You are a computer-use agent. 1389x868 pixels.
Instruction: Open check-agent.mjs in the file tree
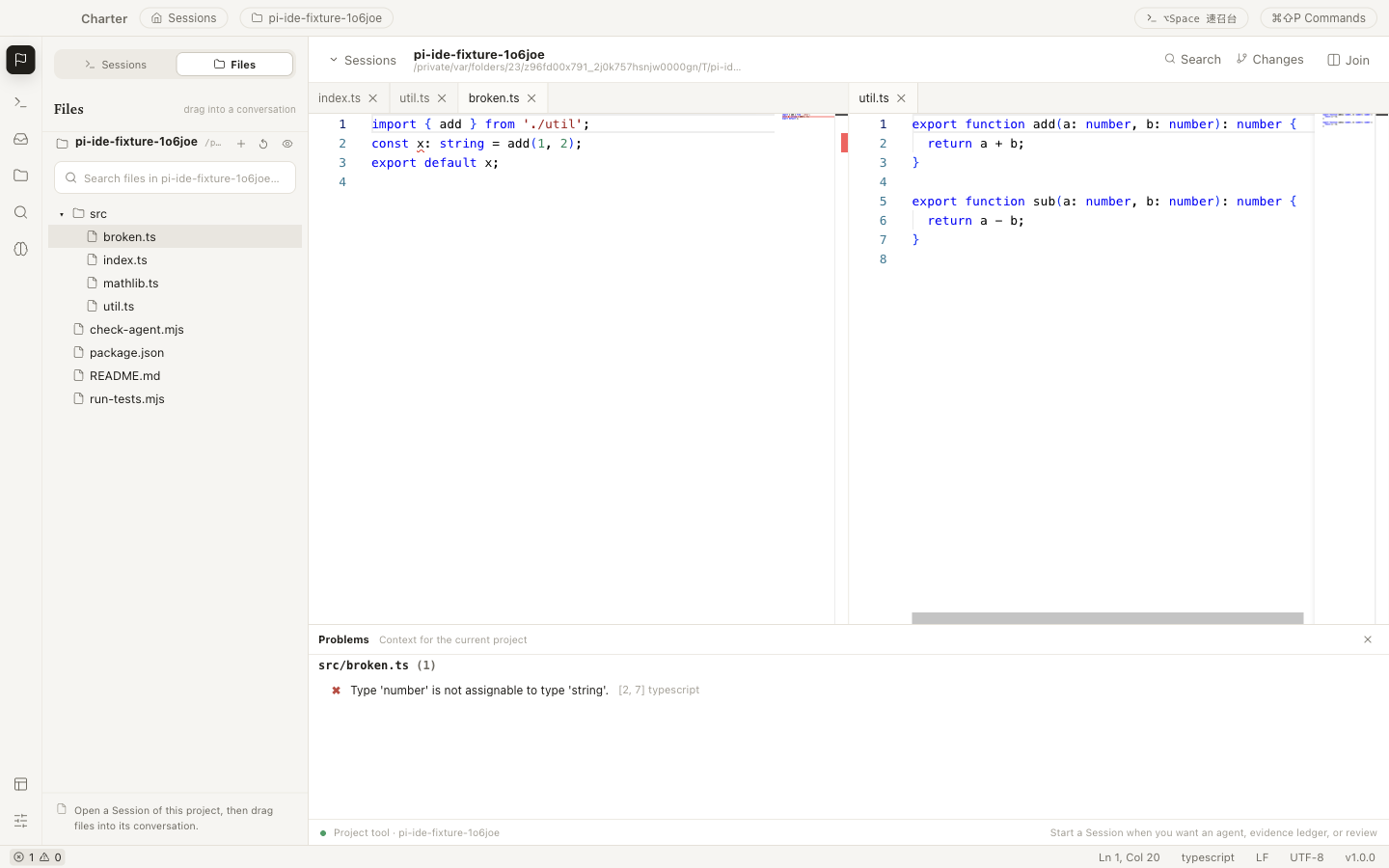coord(175,329)
